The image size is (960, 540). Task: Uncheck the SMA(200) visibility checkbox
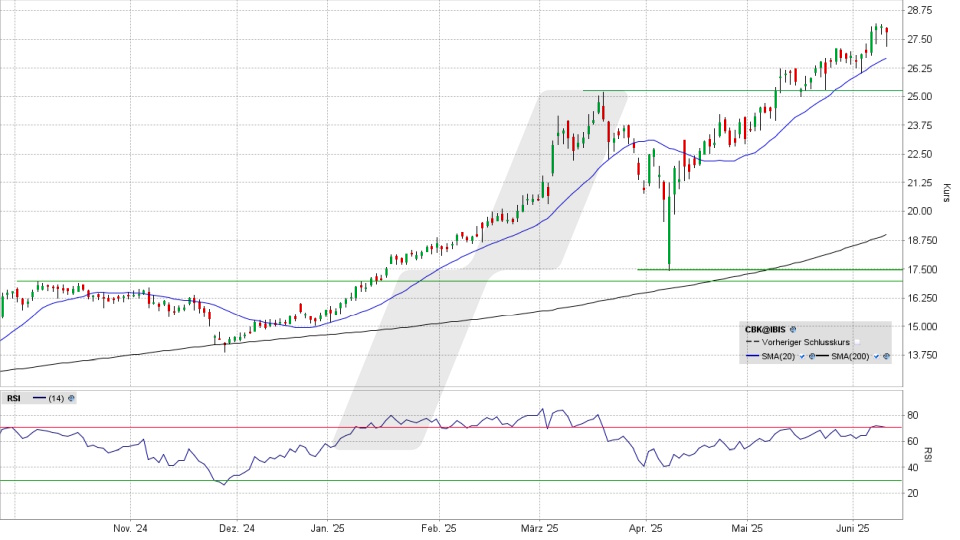point(876,356)
